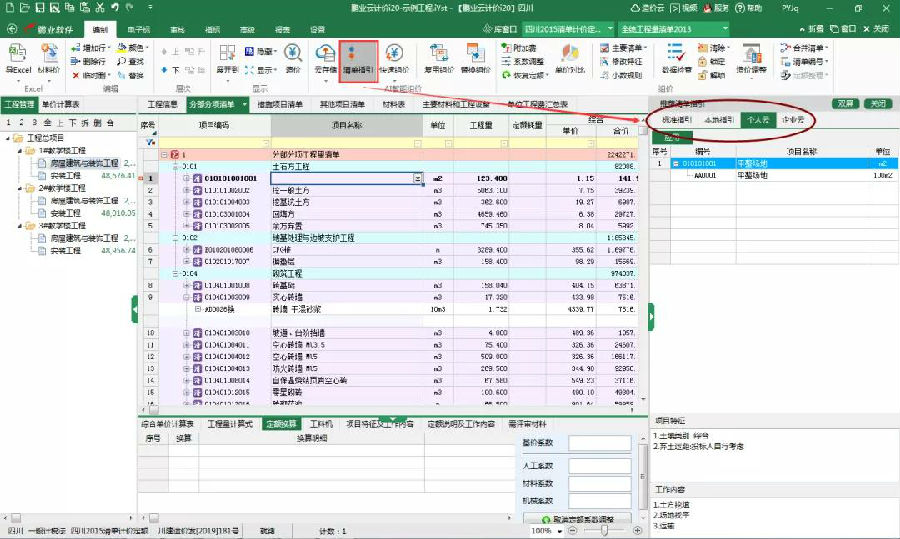900x539 pixels.
Task: Open the 查询 search tool
Action: pos(129,61)
